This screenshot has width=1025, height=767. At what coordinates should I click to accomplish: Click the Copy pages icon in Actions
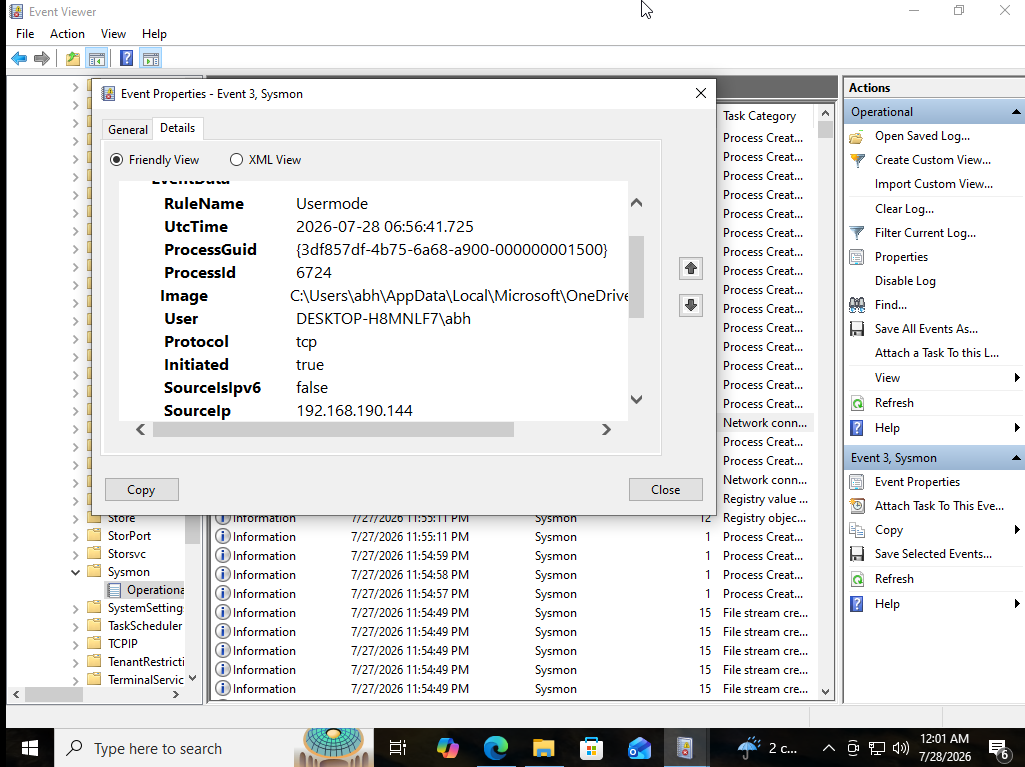click(856, 530)
